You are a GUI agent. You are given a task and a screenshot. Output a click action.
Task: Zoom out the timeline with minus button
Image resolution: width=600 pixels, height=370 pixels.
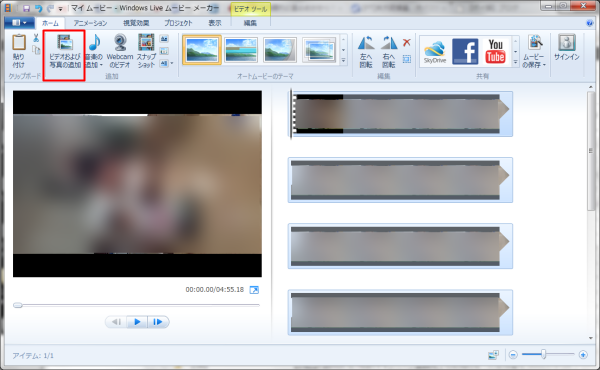click(x=513, y=355)
